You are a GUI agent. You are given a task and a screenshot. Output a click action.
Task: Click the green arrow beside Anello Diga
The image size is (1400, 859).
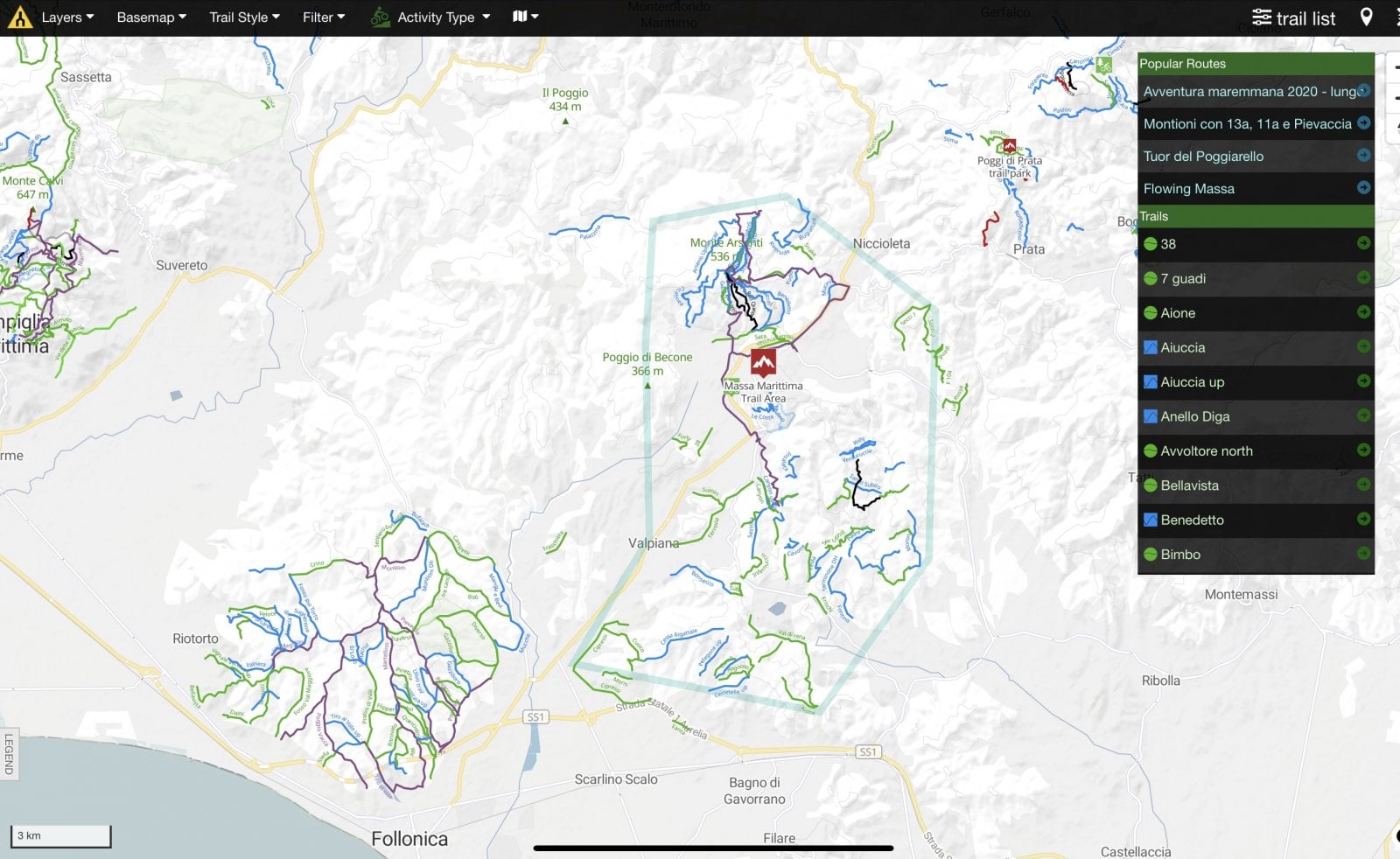point(1363,416)
